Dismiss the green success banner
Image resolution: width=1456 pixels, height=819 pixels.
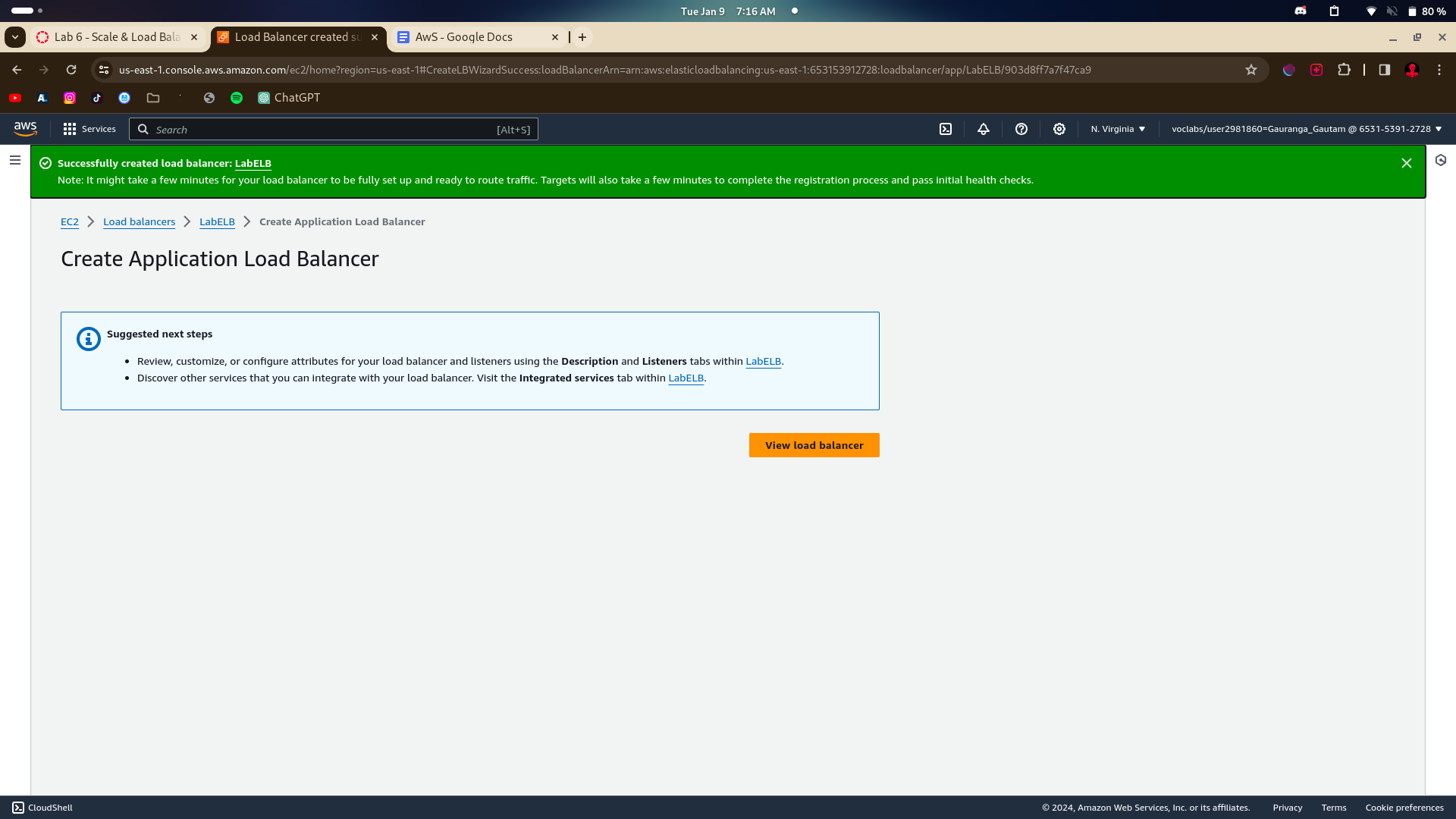click(1407, 163)
